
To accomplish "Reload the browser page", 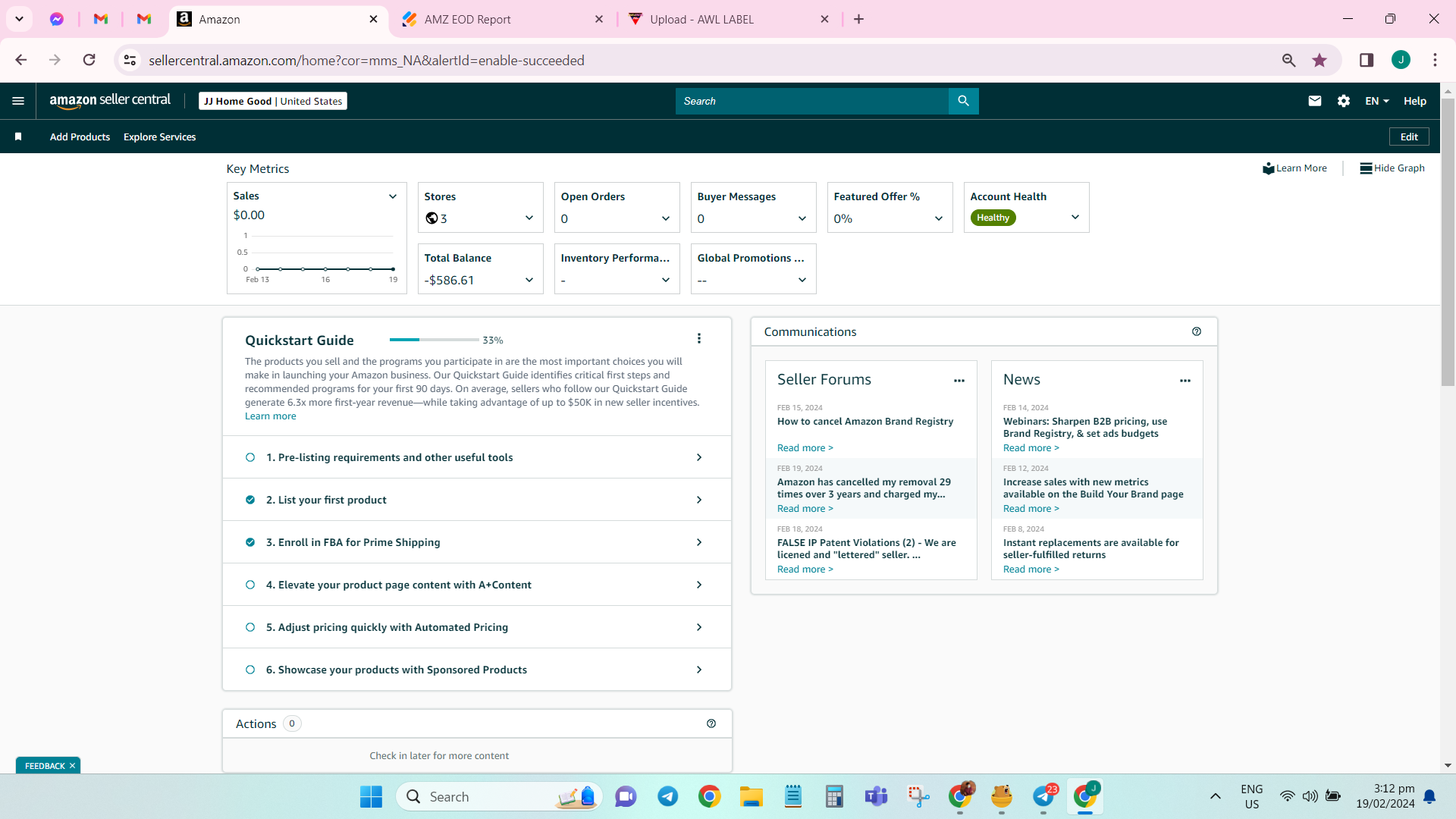I will pos(89,60).
